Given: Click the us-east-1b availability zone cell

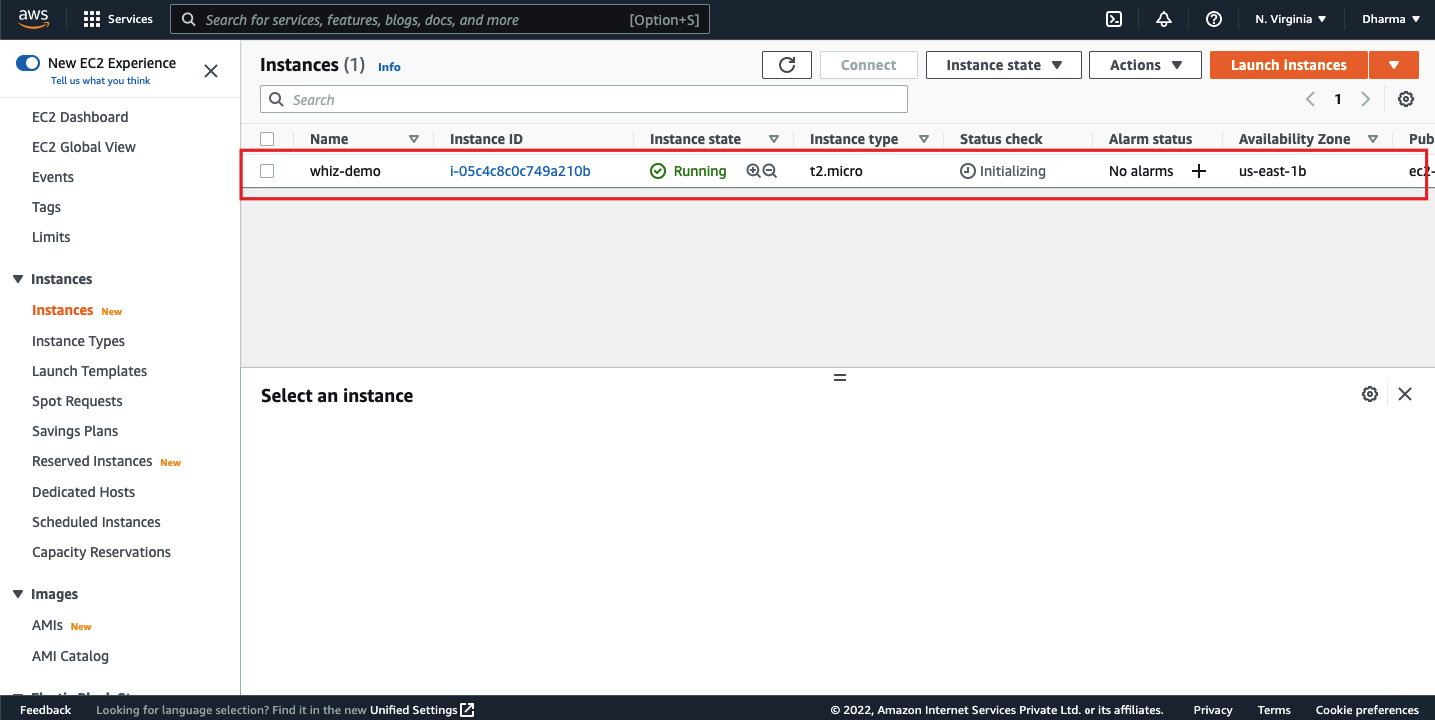Looking at the screenshot, I should 1272,171.
